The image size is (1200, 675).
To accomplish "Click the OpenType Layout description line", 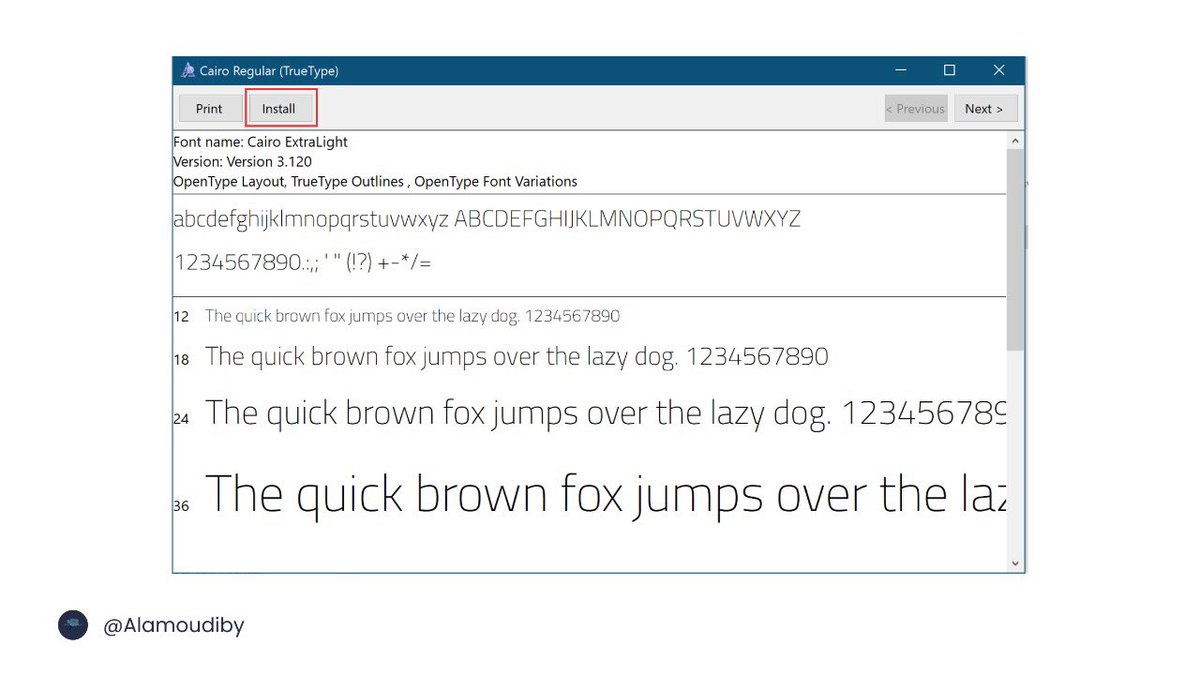I will [375, 181].
